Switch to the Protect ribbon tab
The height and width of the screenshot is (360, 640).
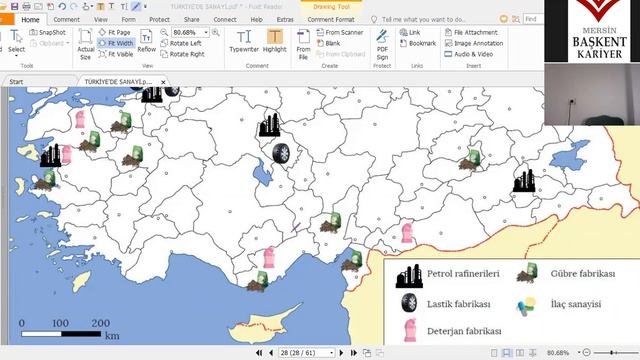coord(159,19)
